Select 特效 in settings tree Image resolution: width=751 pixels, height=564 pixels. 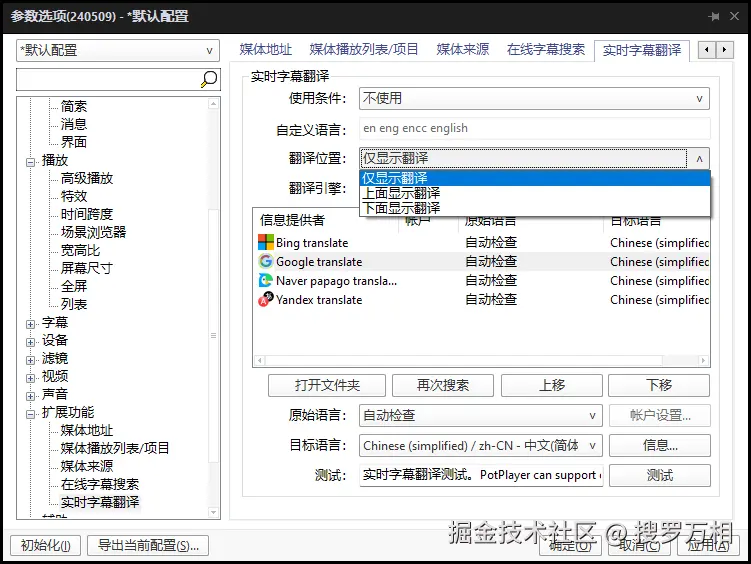[74, 196]
